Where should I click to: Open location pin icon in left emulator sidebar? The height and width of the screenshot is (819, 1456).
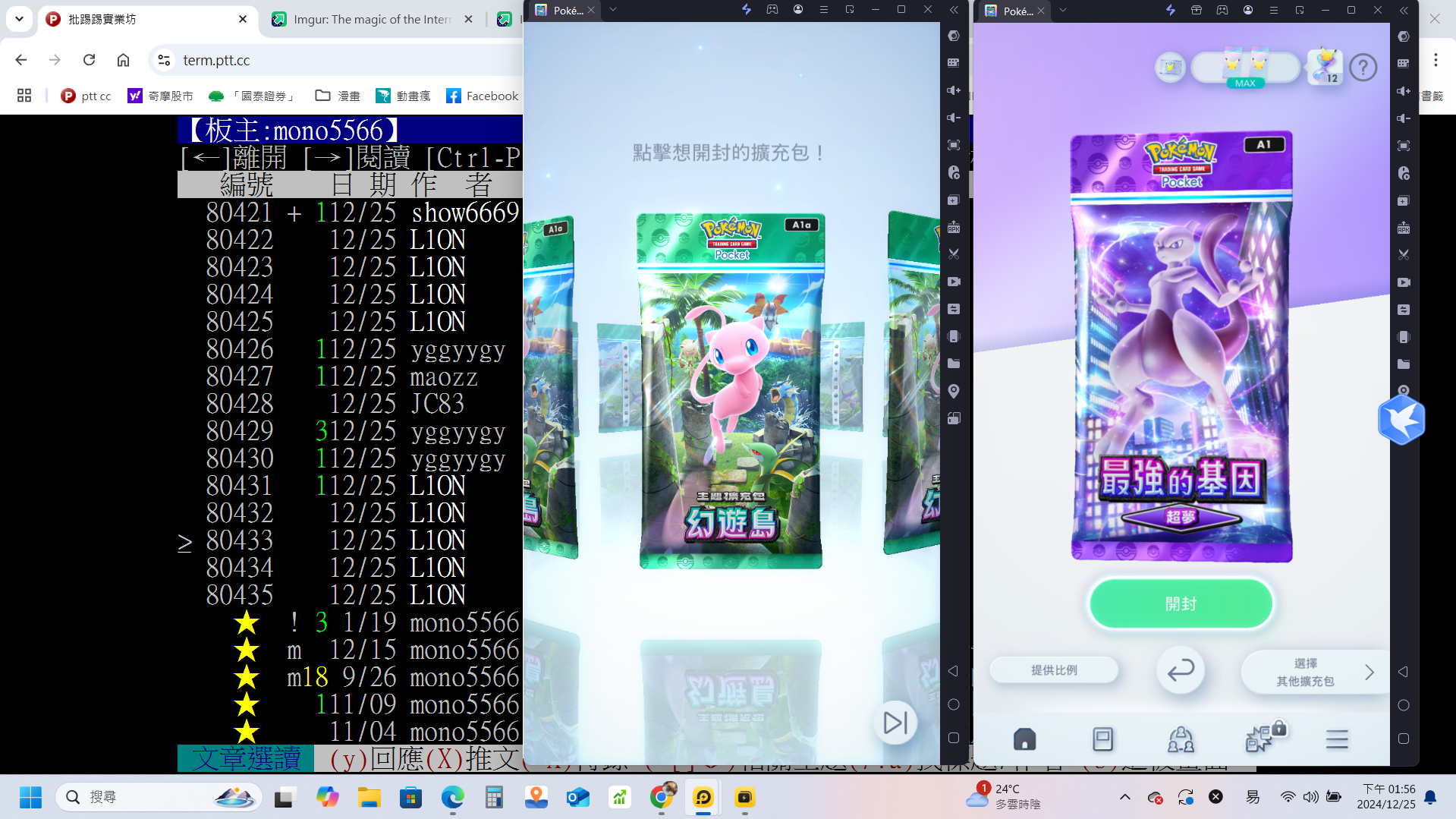[954, 391]
